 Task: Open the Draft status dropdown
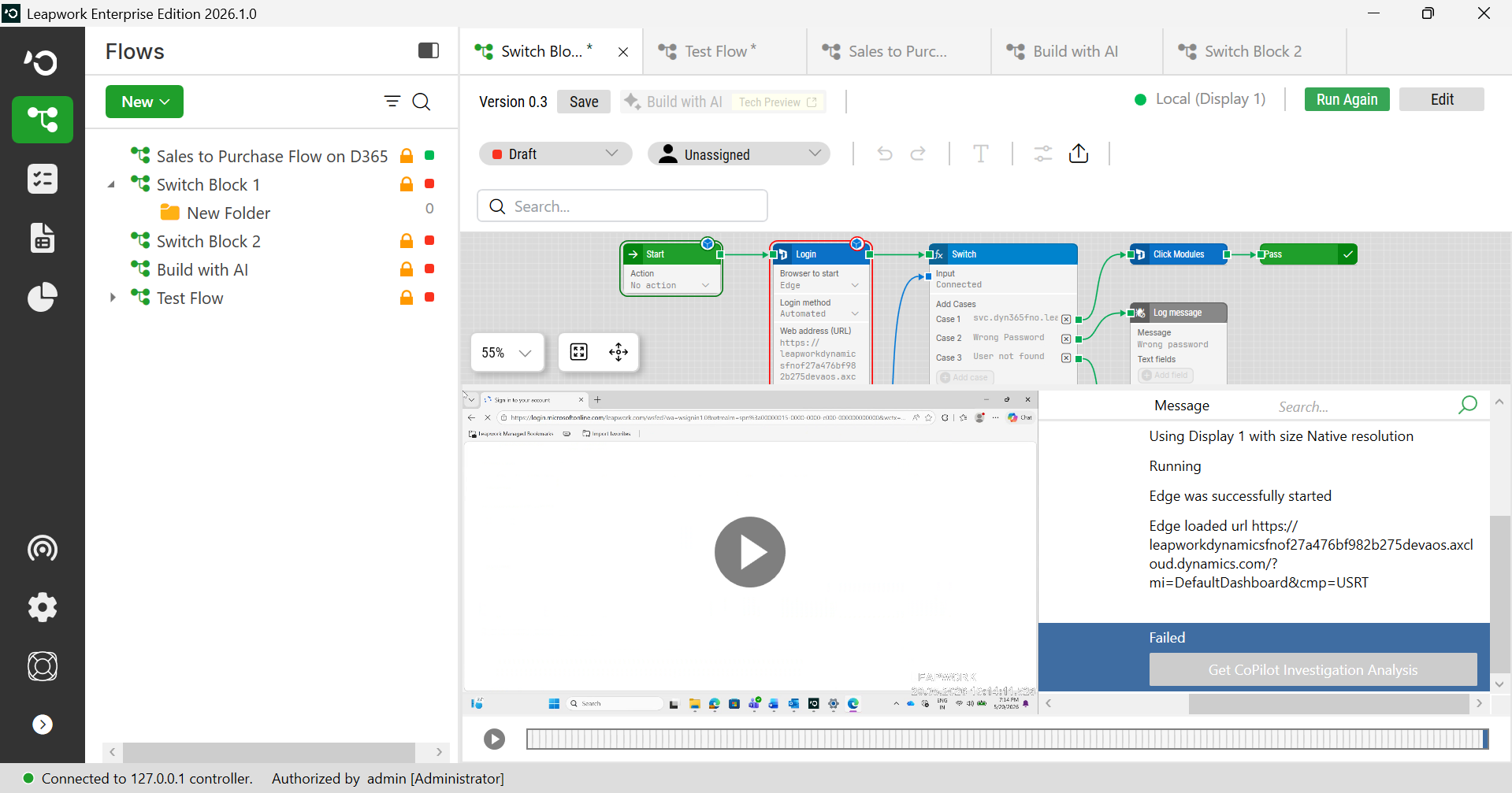tap(555, 154)
